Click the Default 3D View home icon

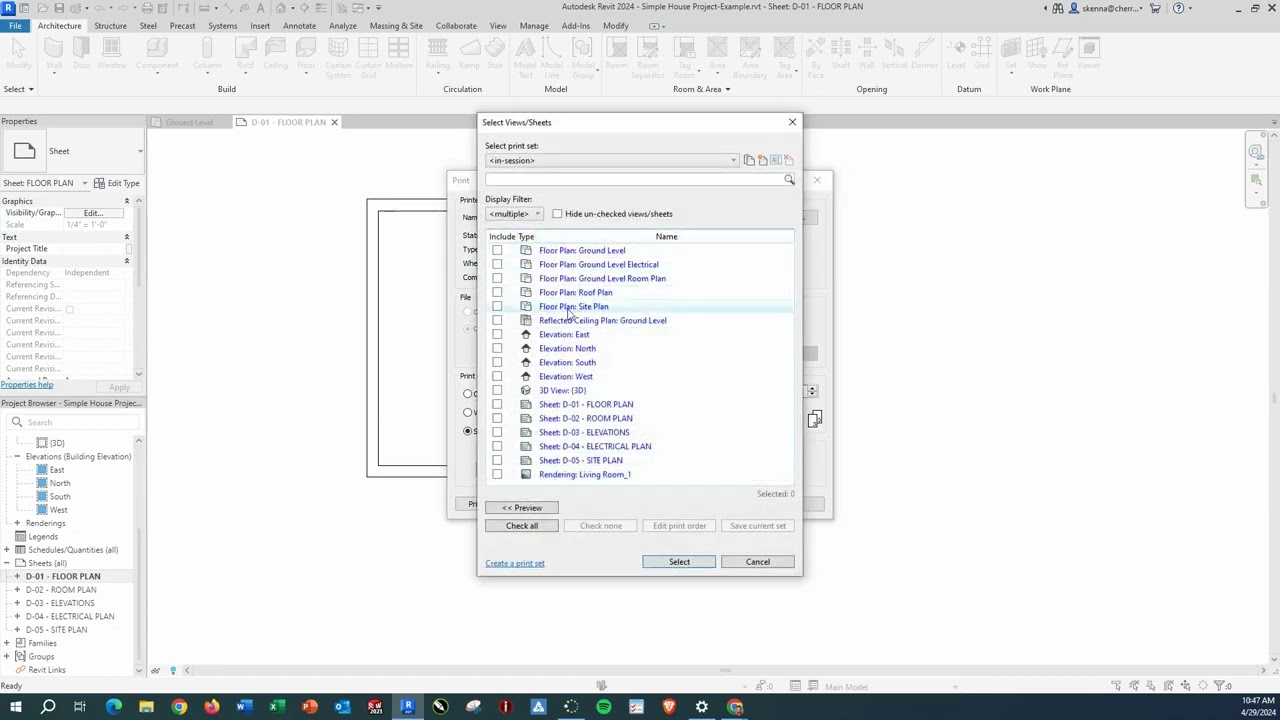coord(280,8)
